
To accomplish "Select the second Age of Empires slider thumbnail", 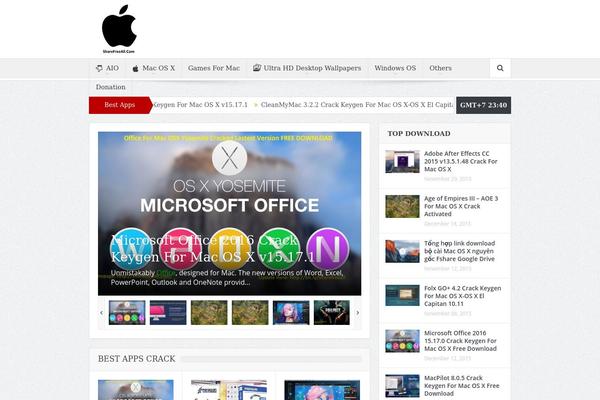I will click(x=250, y=313).
